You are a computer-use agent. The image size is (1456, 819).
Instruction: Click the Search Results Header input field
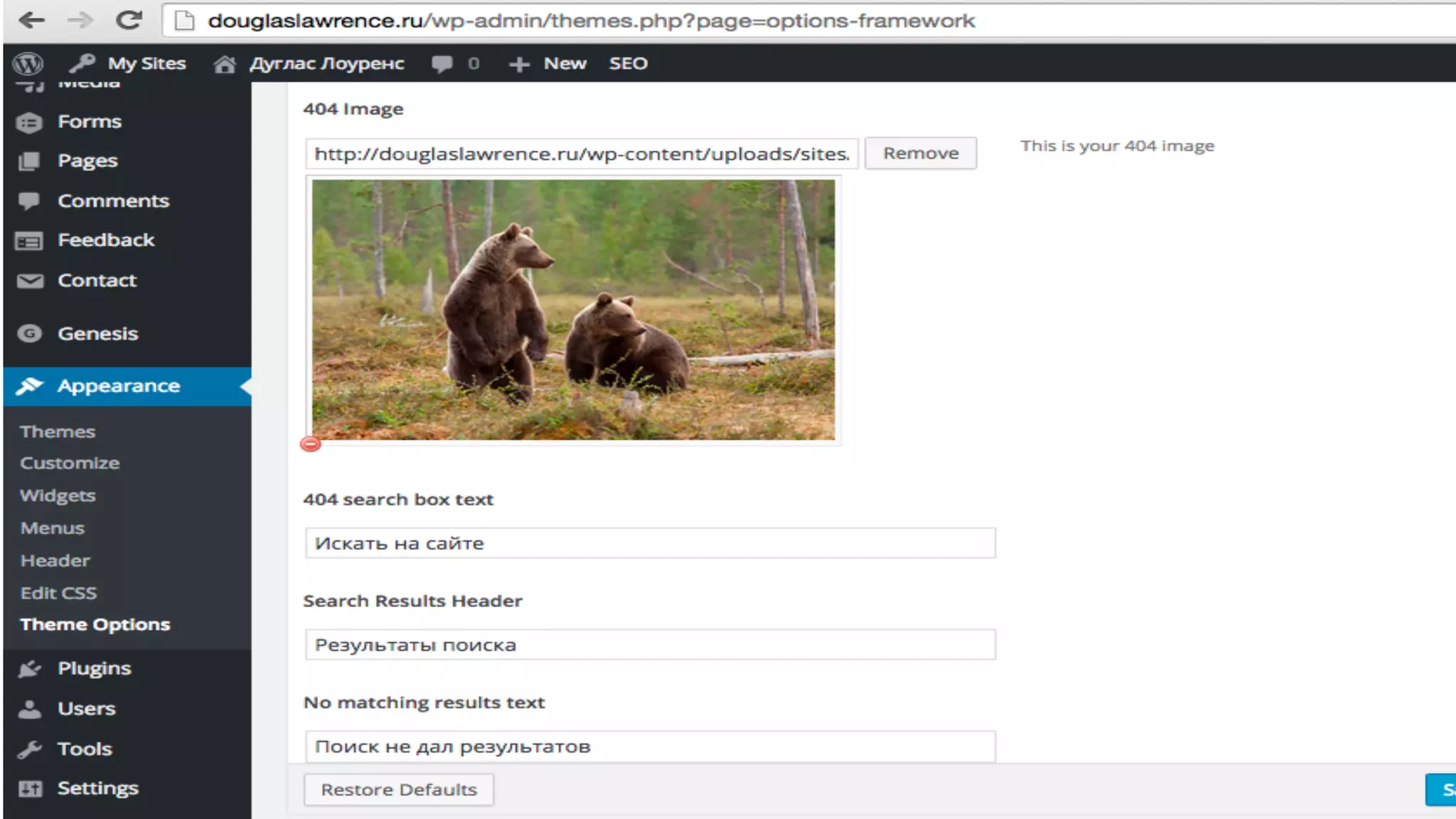point(650,646)
